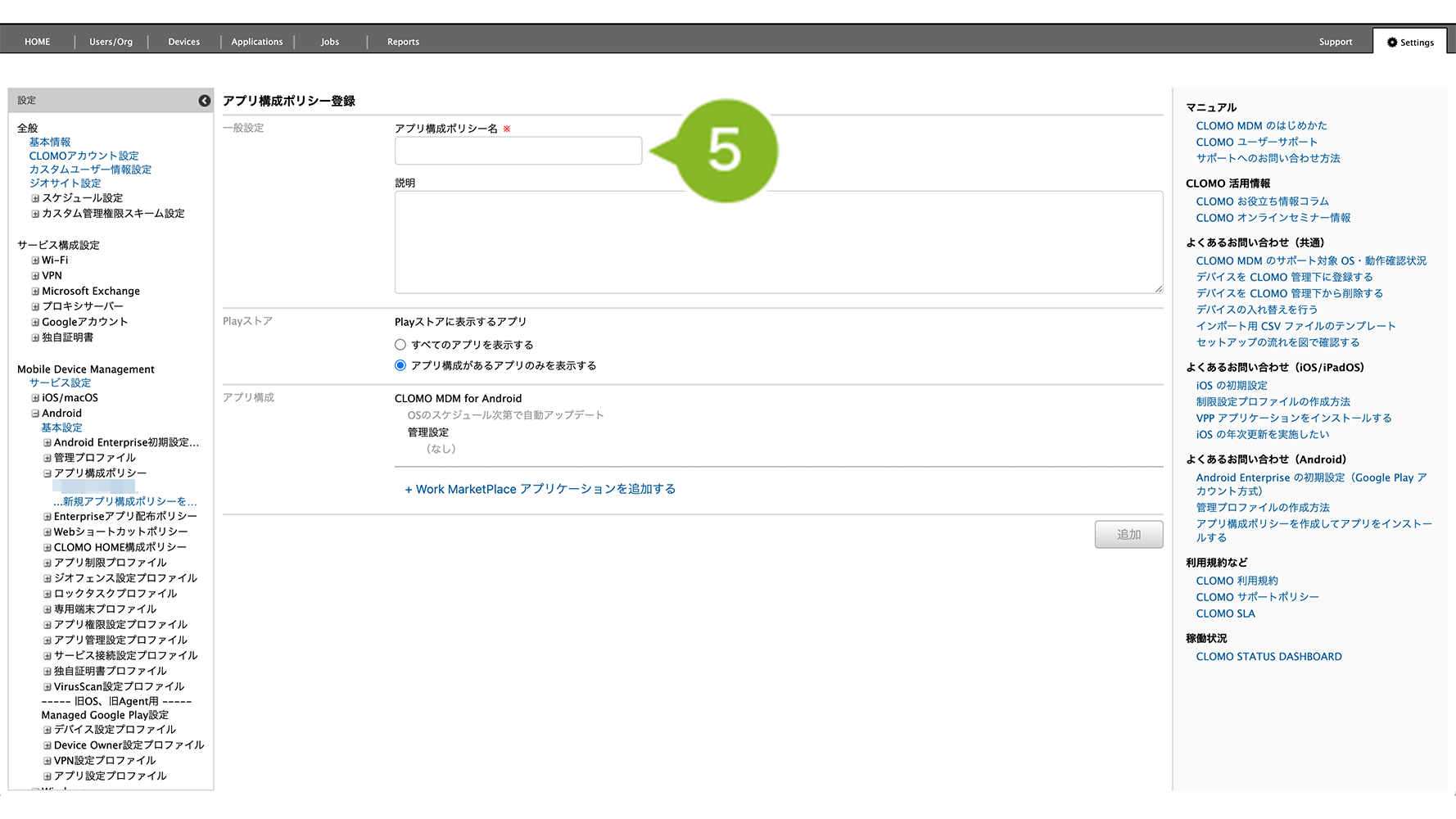The width and height of the screenshot is (1456, 819).
Task: Select すべてのアプリを表示する radio button
Action: (400, 345)
